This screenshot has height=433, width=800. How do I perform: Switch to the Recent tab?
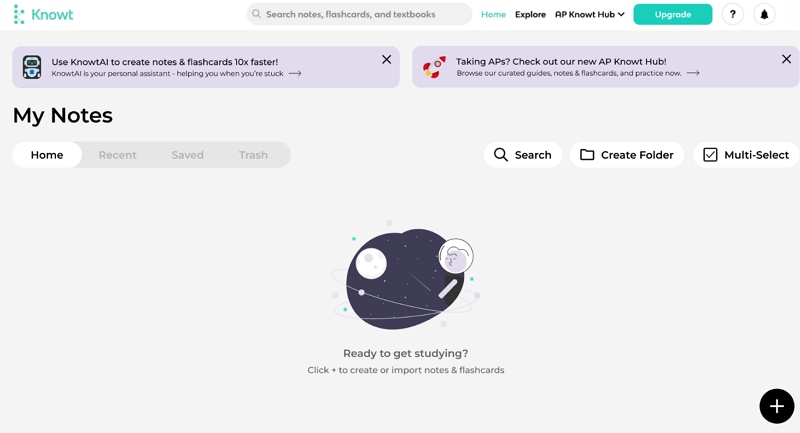[x=117, y=155]
